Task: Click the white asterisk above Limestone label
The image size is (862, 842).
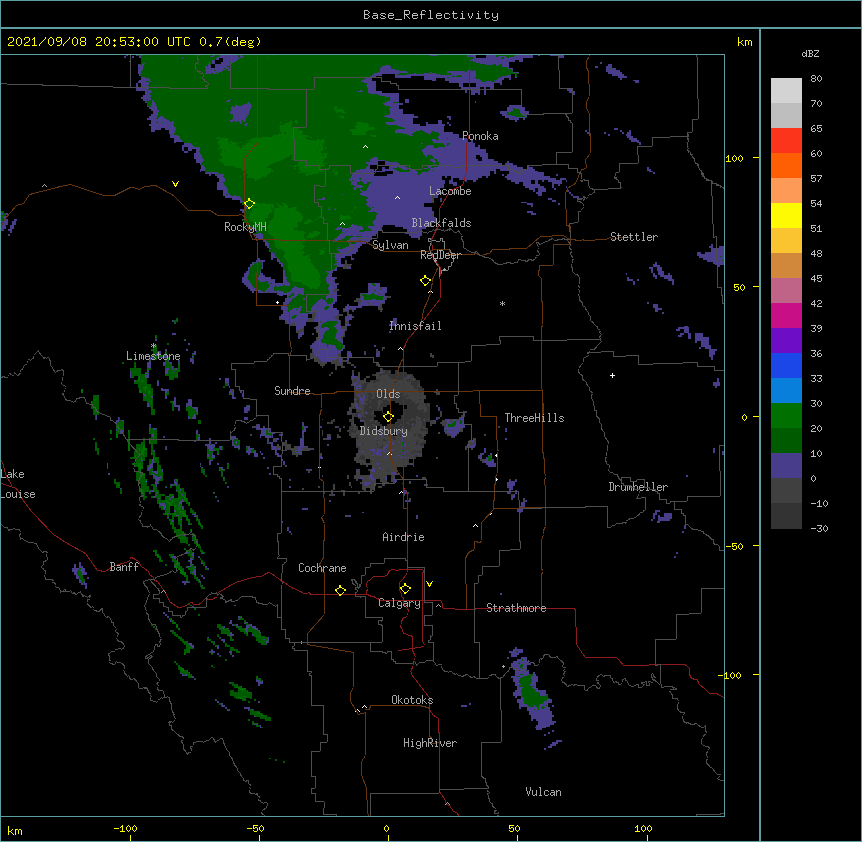Action: [154, 346]
